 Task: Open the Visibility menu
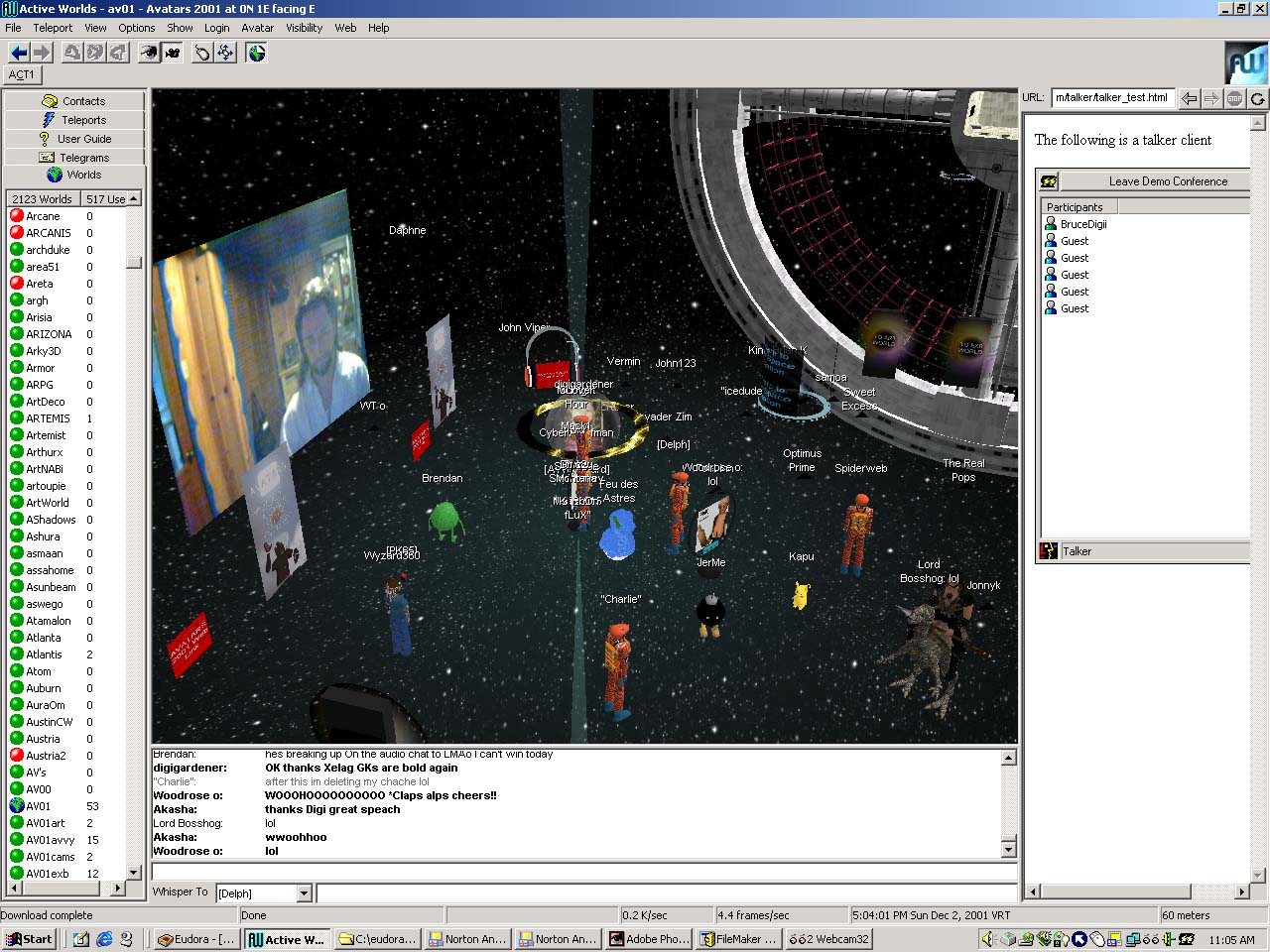[304, 28]
